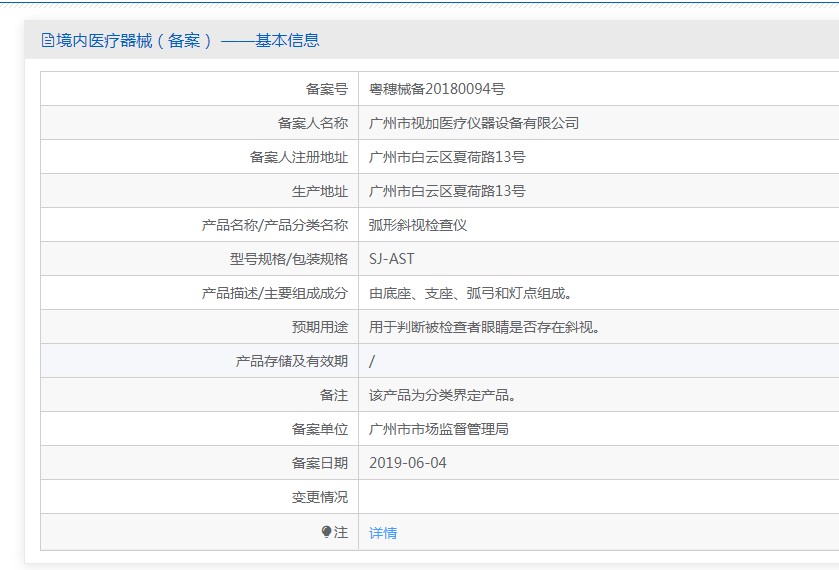Select the 生产地址 label
This screenshot has width=839, height=570.
coord(320,191)
